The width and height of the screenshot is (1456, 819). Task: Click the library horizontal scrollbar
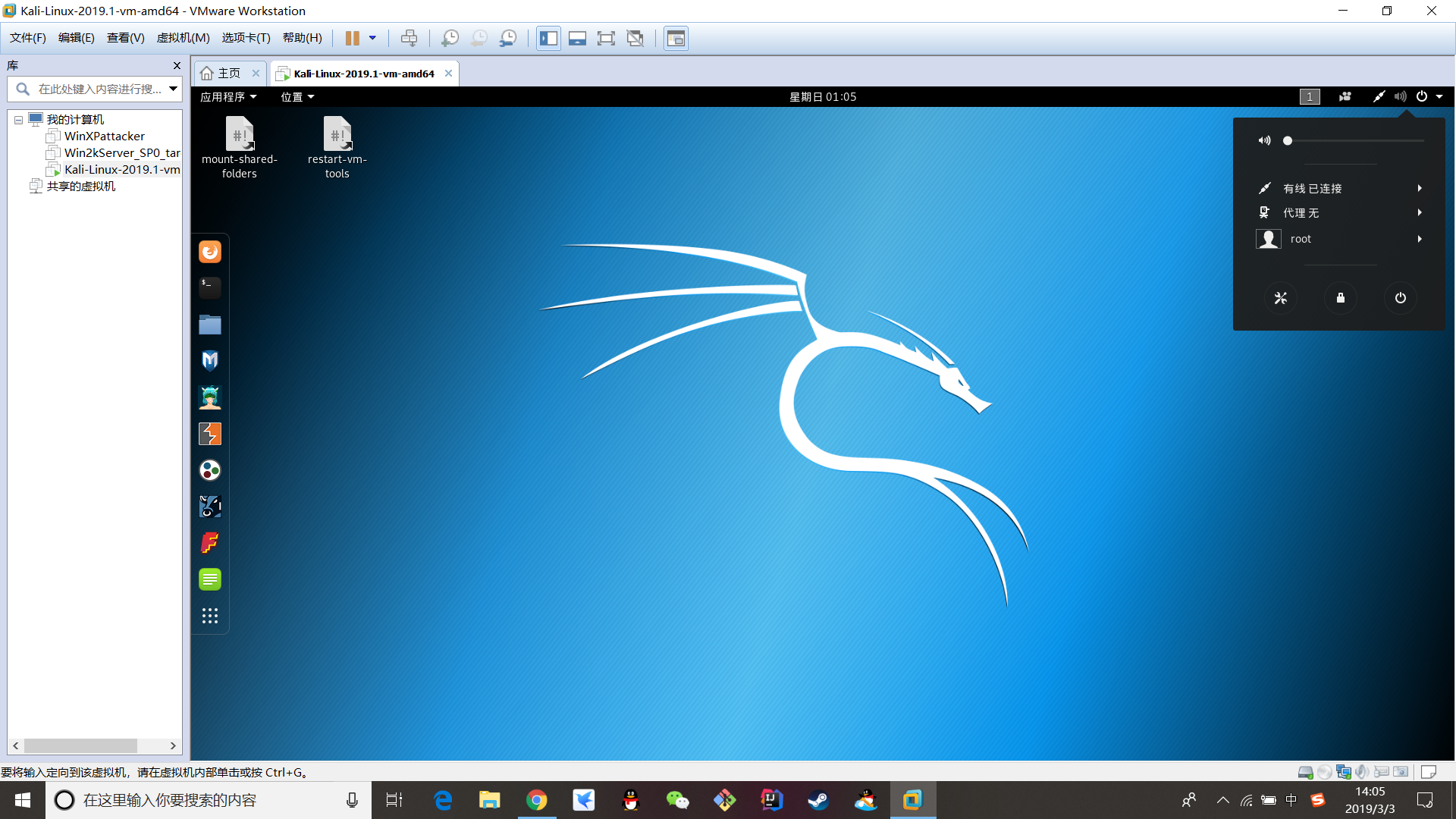pyautogui.click(x=80, y=746)
